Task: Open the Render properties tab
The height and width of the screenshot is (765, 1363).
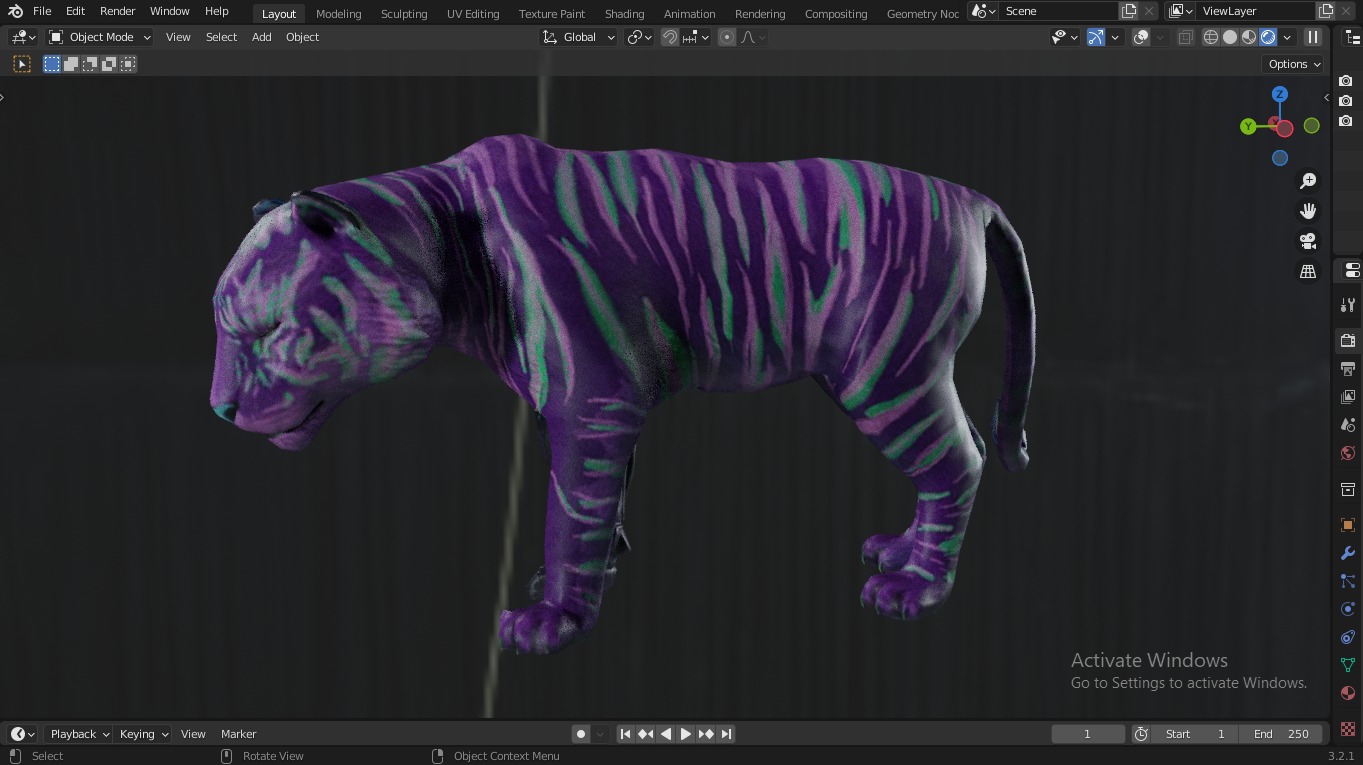Action: tap(1348, 341)
